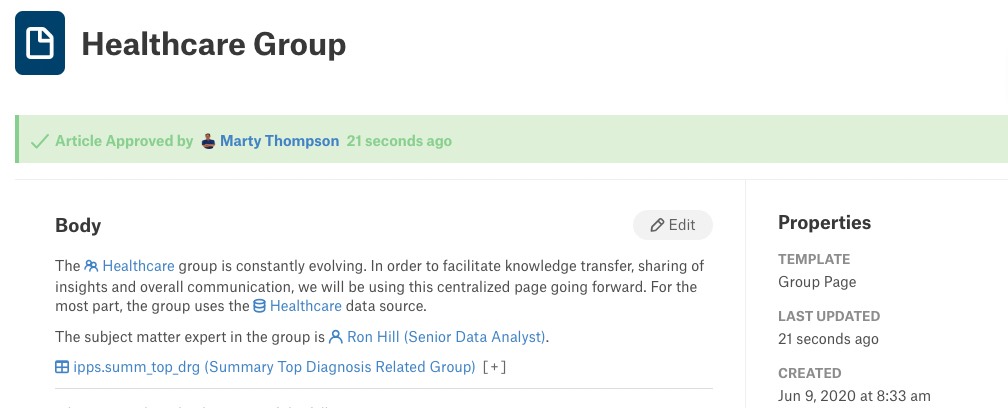
Task: Click the Properties panel heading
Action: (x=825, y=223)
